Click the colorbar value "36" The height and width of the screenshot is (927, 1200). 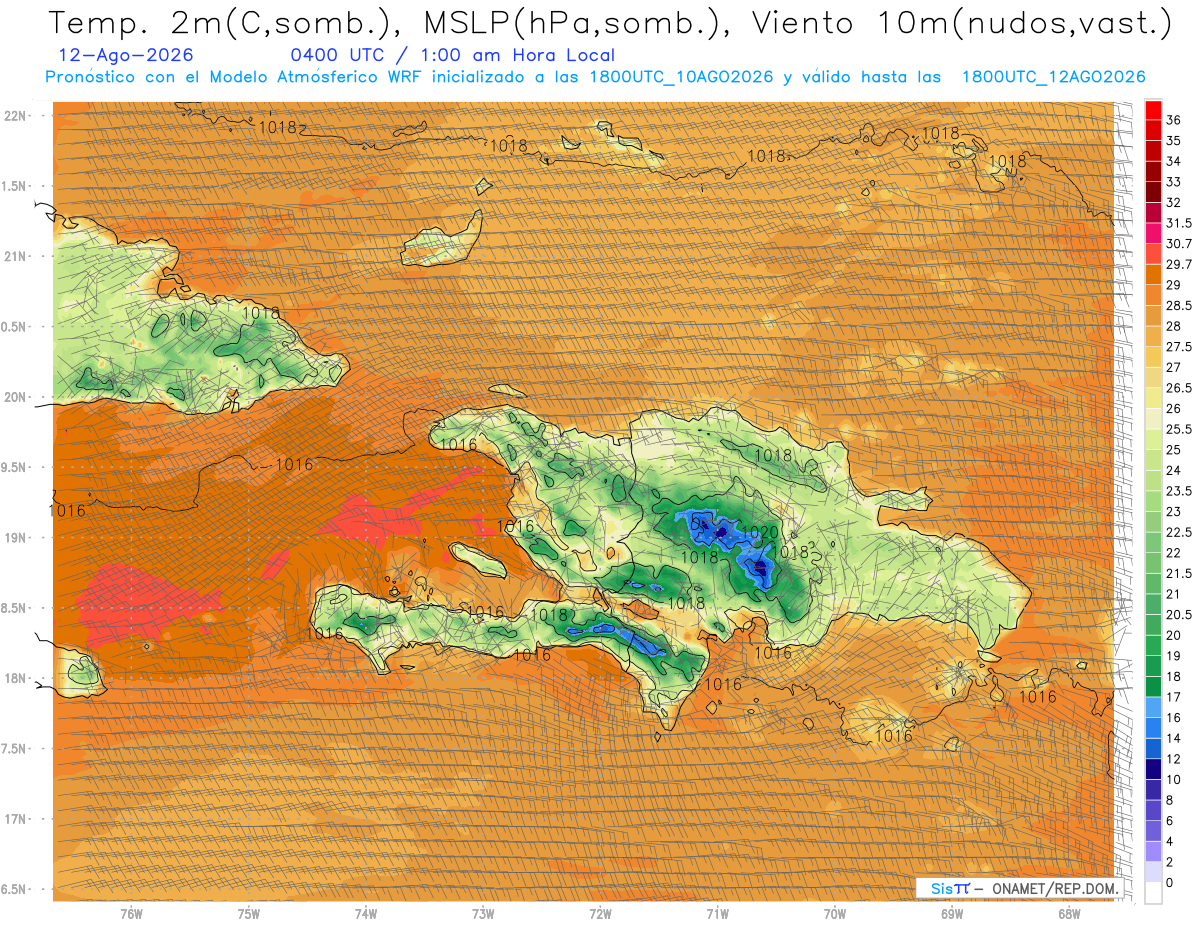[1174, 119]
